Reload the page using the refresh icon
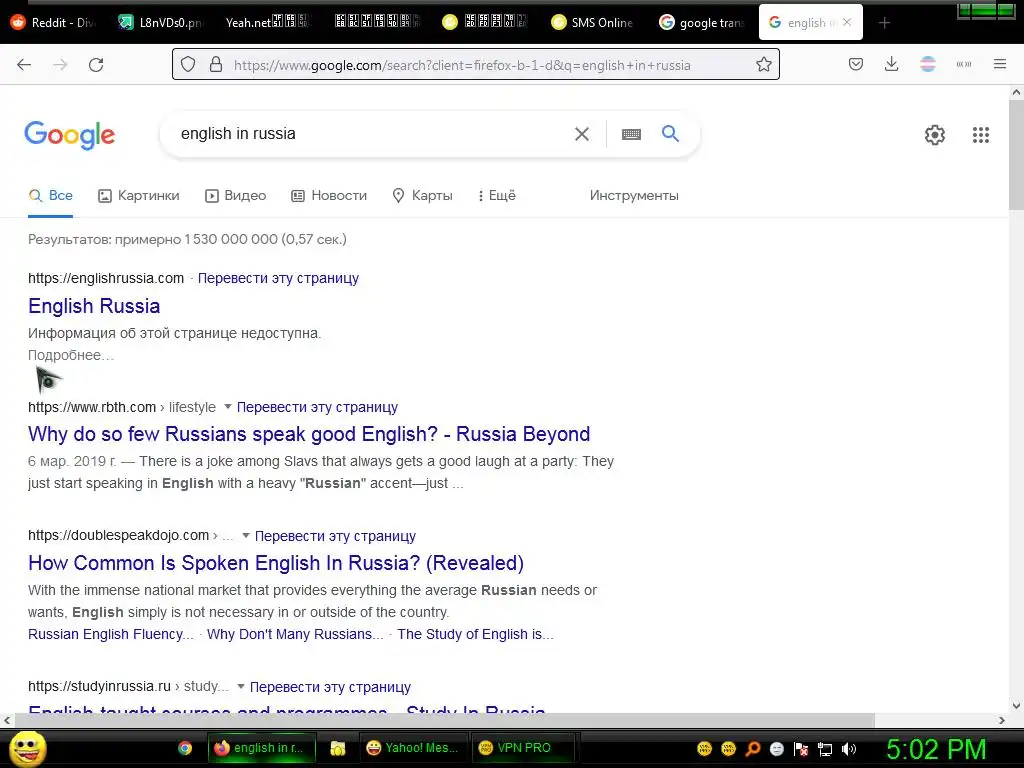Image resolution: width=1024 pixels, height=768 pixels. pyautogui.click(x=96, y=65)
